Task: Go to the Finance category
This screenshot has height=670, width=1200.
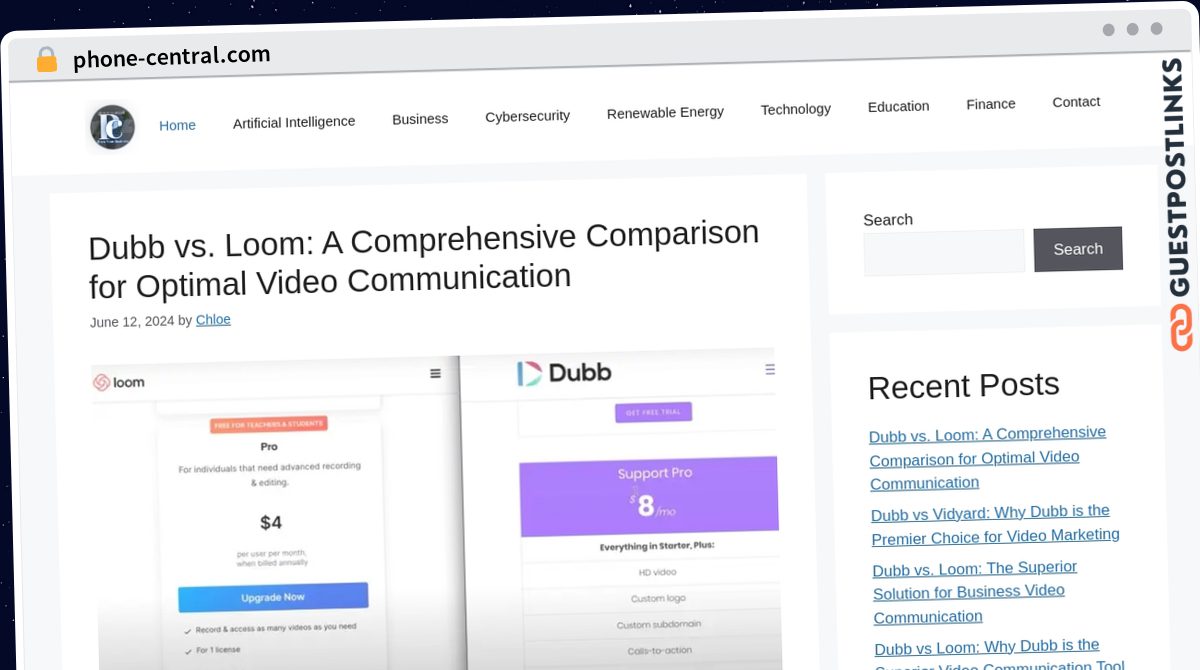Action: click(x=991, y=104)
